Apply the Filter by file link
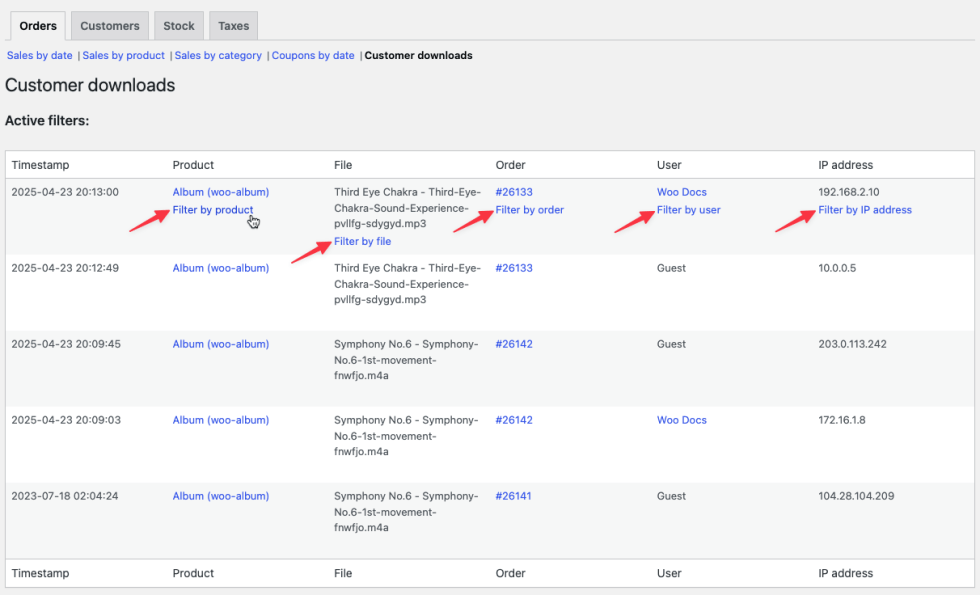This screenshot has height=595, width=980. click(x=362, y=241)
